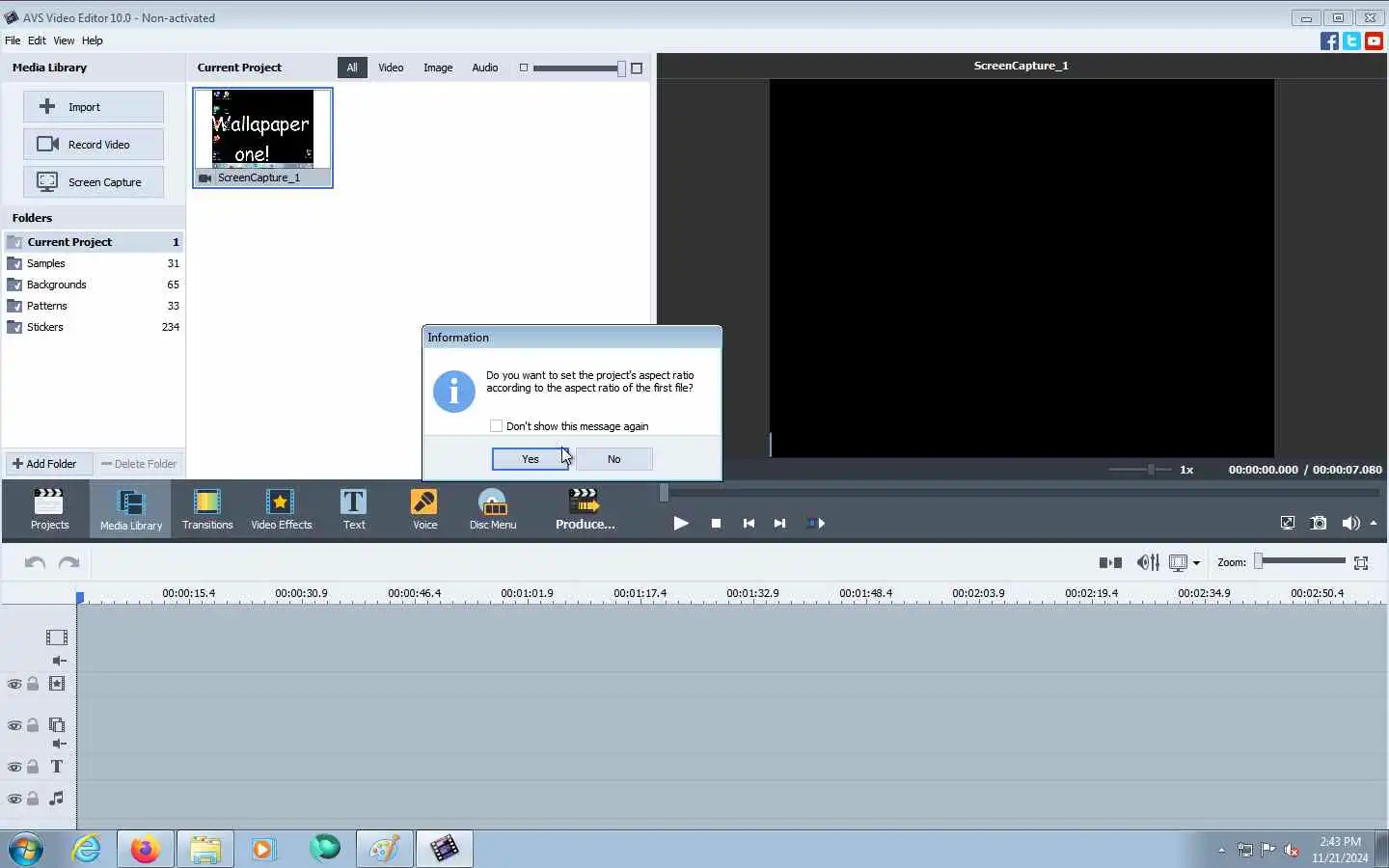Select the Patterns folder

[94, 306]
